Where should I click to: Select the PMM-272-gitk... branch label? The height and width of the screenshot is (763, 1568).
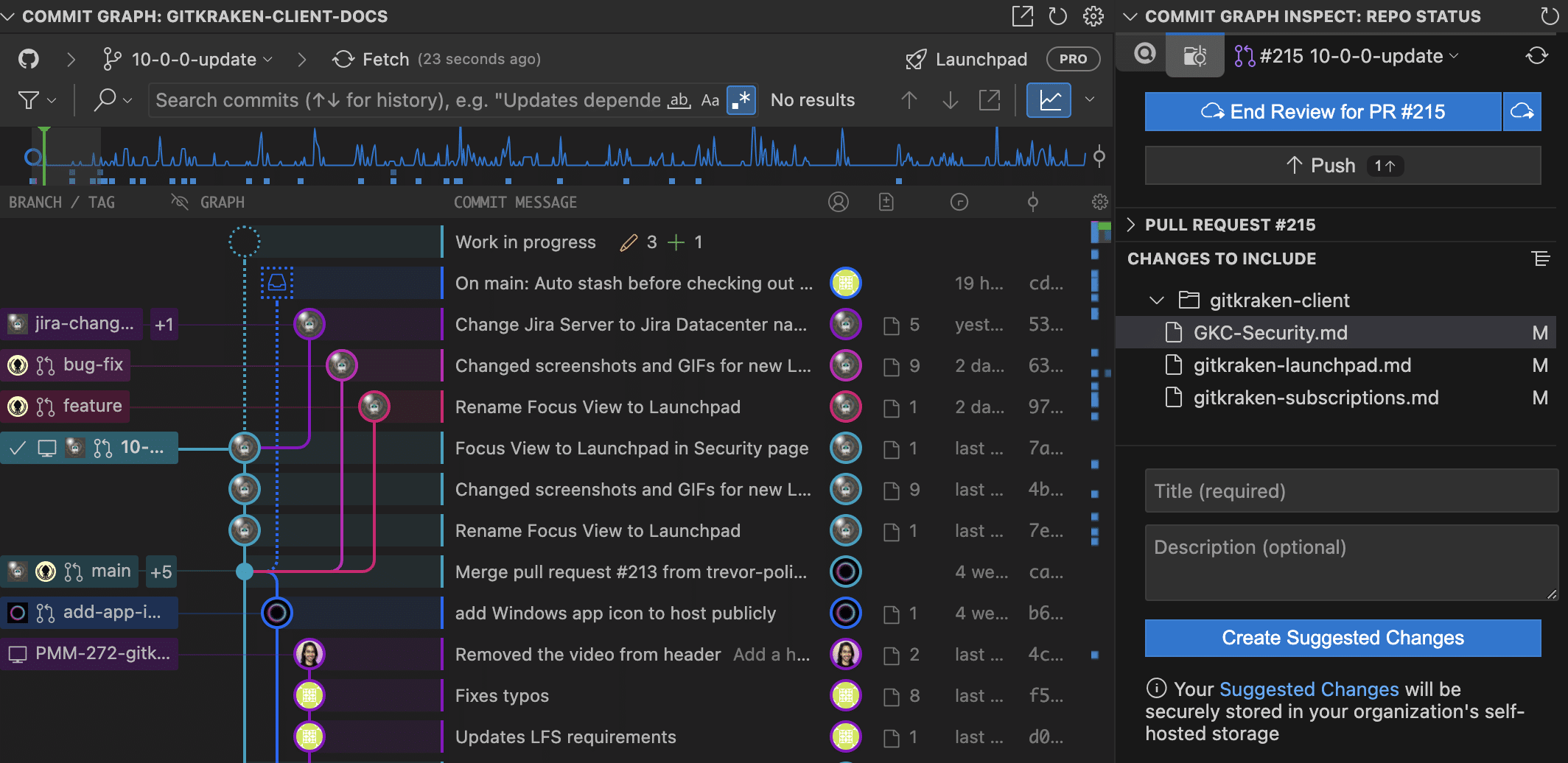(x=89, y=654)
